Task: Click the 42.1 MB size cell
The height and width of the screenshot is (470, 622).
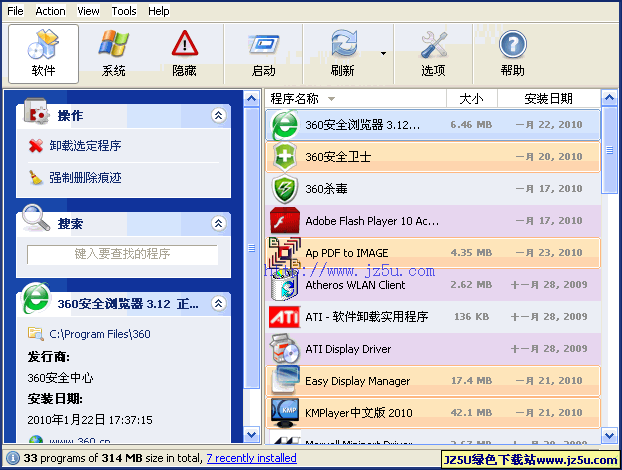Action: tap(471, 413)
